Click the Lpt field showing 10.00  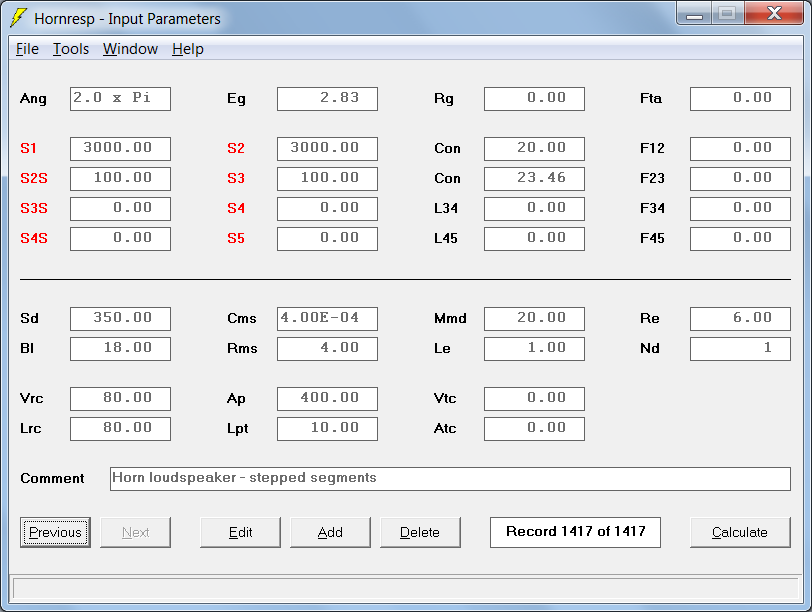coord(327,429)
